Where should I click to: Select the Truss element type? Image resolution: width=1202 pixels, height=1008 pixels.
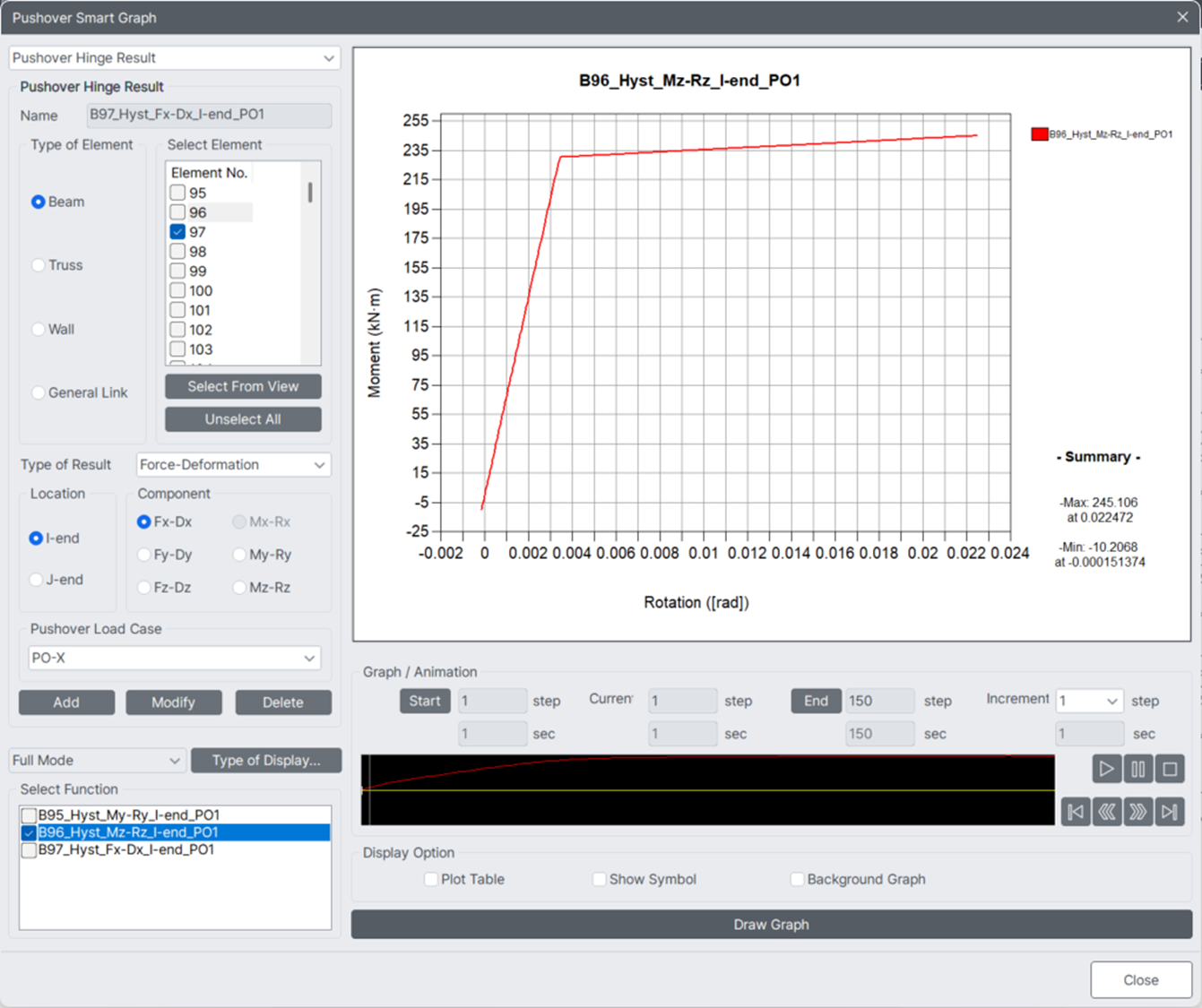point(38,265)
